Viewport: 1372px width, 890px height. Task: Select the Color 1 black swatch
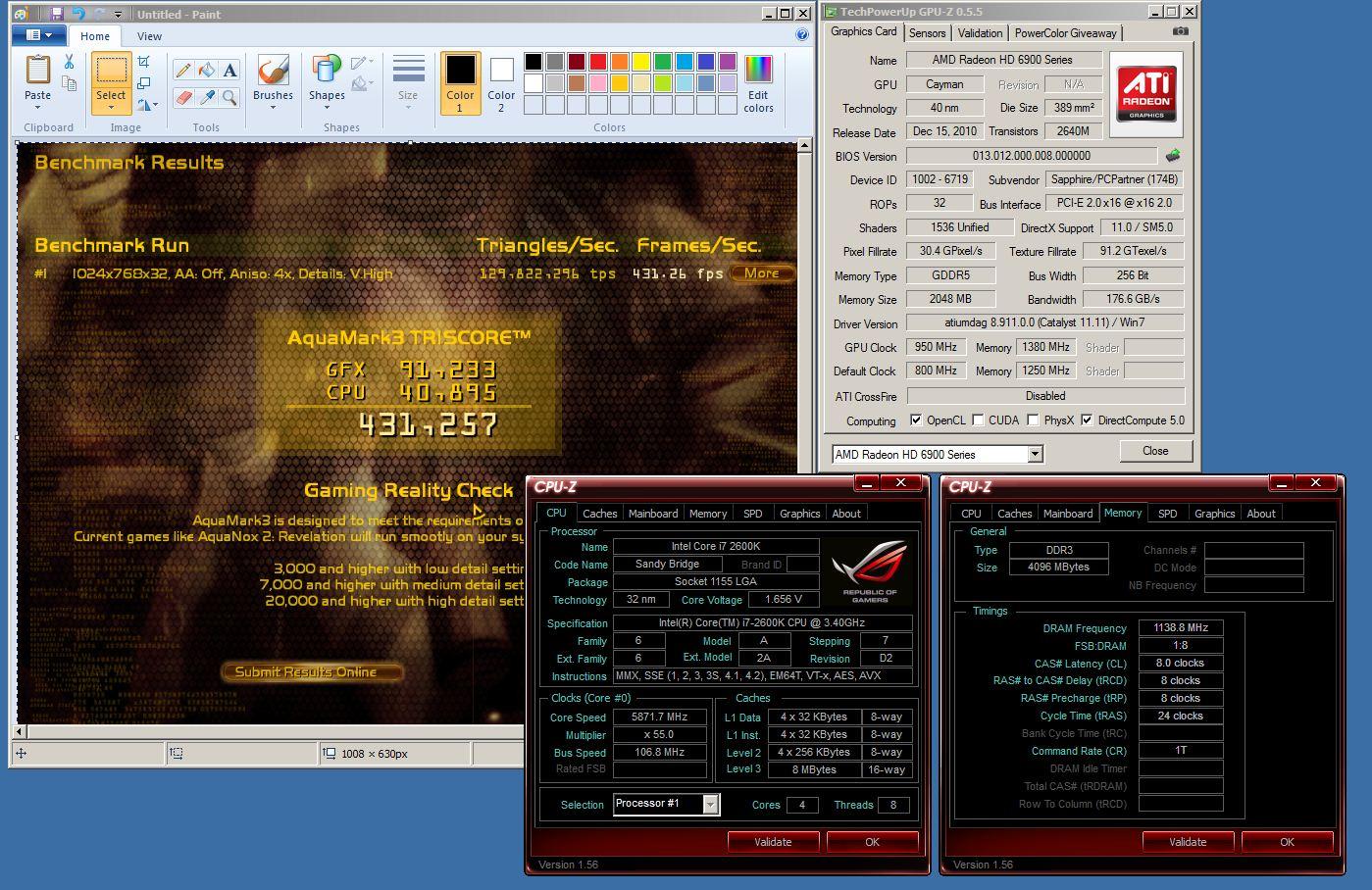point(460,71)
